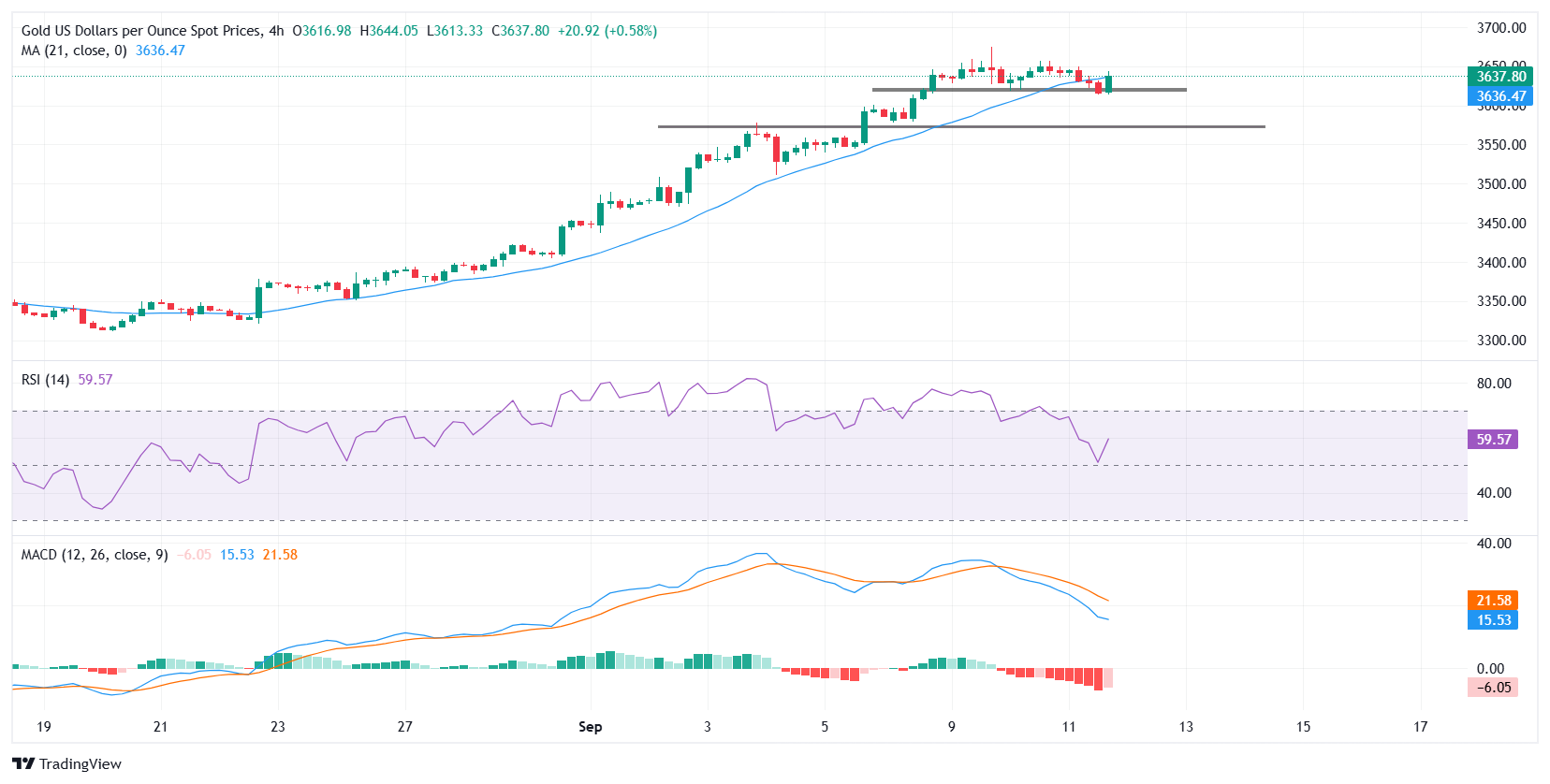1550x784 pixels.
Task: Click the 3300.00 label on the price axis
Action: (1501, 341)
